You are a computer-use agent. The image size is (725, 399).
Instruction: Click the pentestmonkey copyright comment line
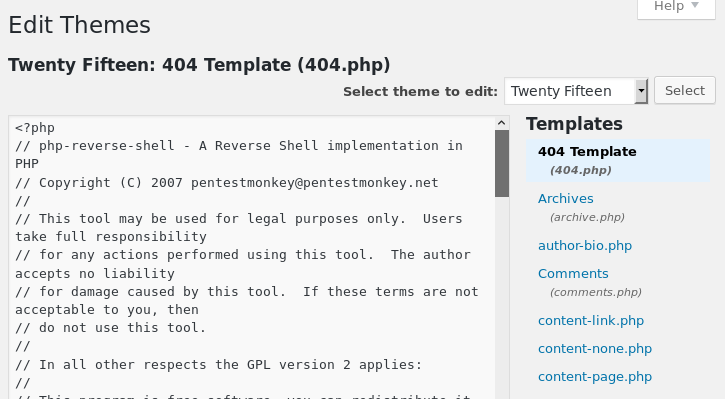coord(227,183)
